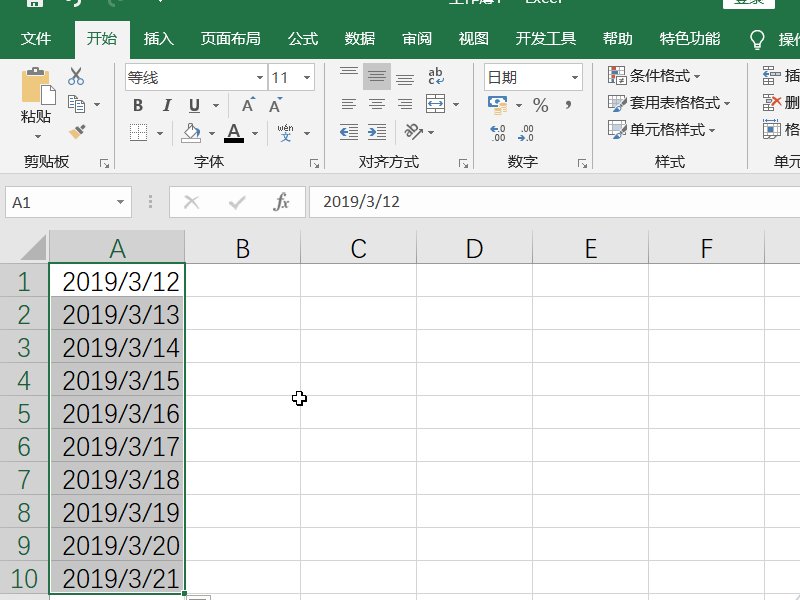Open the font size dropdown
This screenshot has height=600, width=800.
(307, 77)
